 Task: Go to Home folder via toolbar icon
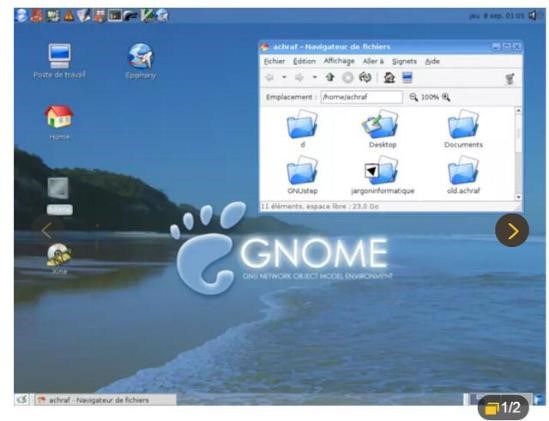pos(389,77)
